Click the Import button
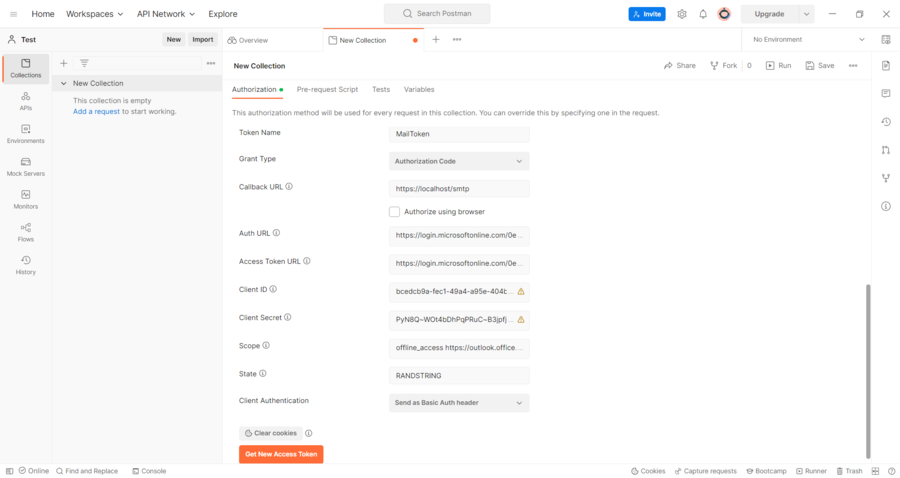 [x=203, y=40]
